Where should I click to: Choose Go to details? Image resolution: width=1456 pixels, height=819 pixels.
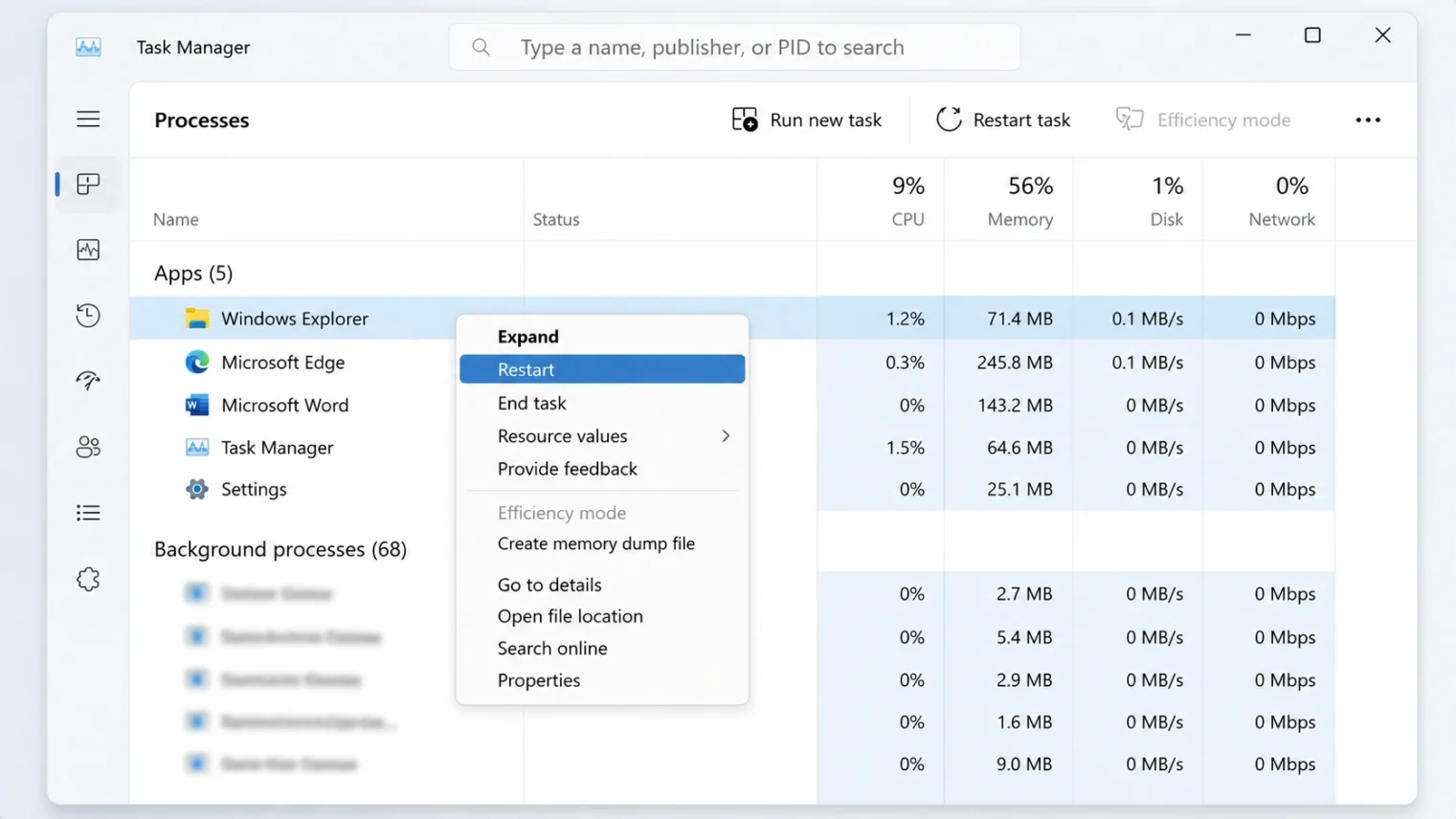[x=602, y=585]
